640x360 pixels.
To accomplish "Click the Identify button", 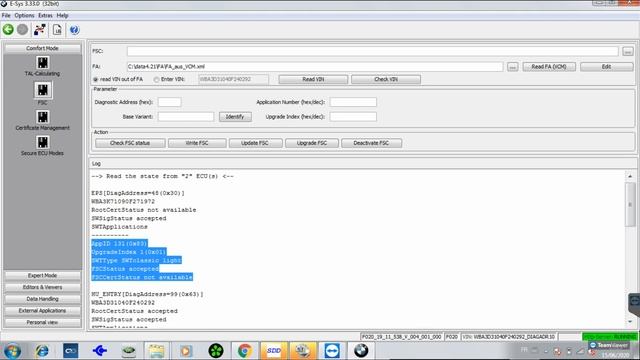I will pos(235,117).
